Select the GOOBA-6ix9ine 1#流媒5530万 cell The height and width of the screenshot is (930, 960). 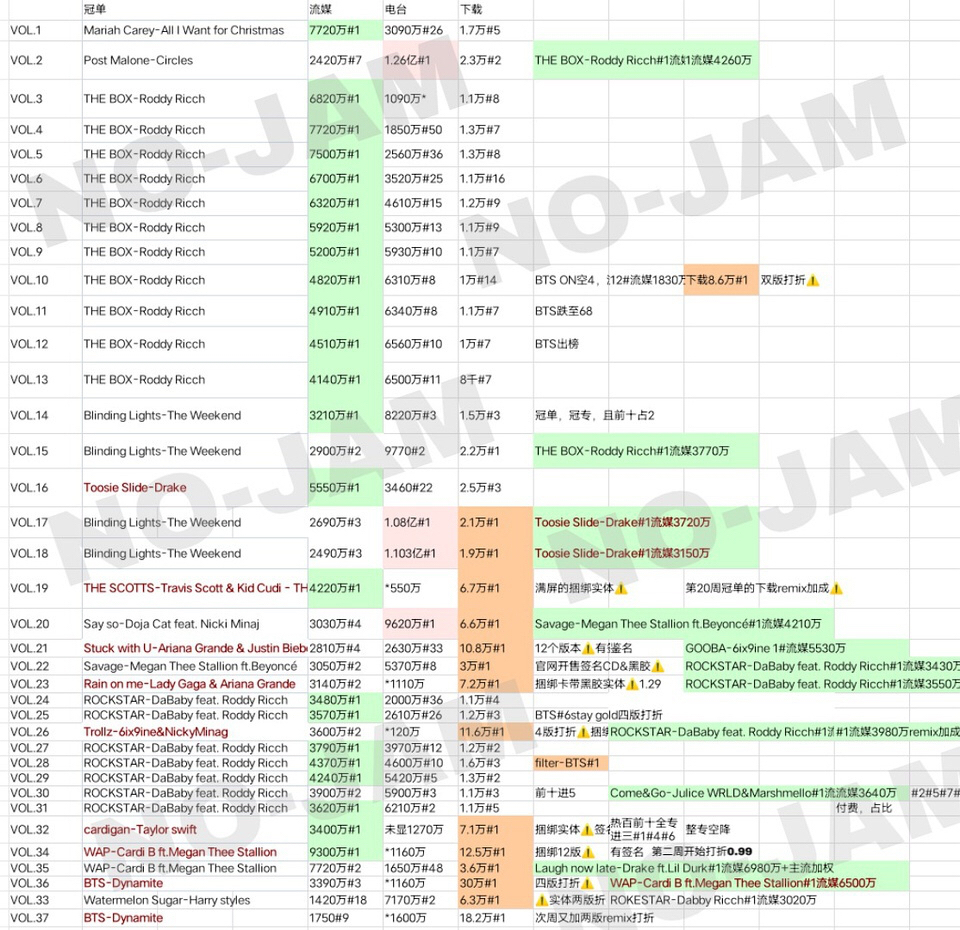coord(797,648)
